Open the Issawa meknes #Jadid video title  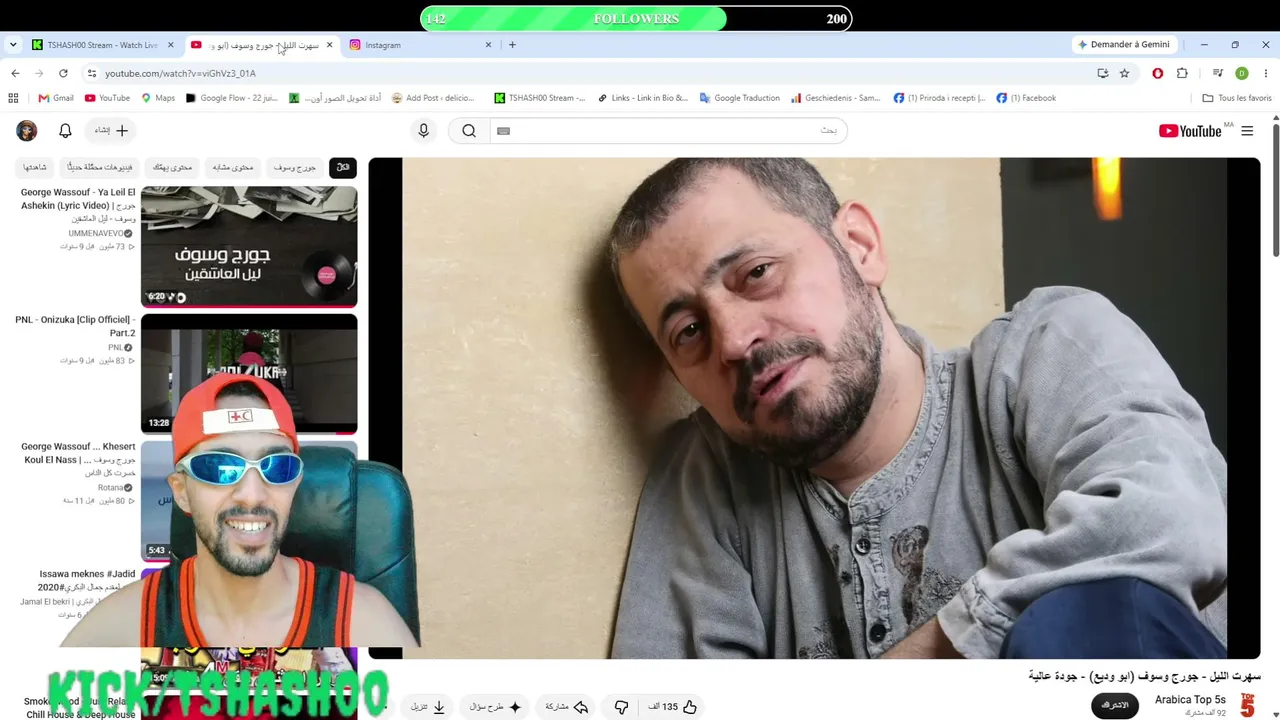(87, 581)
